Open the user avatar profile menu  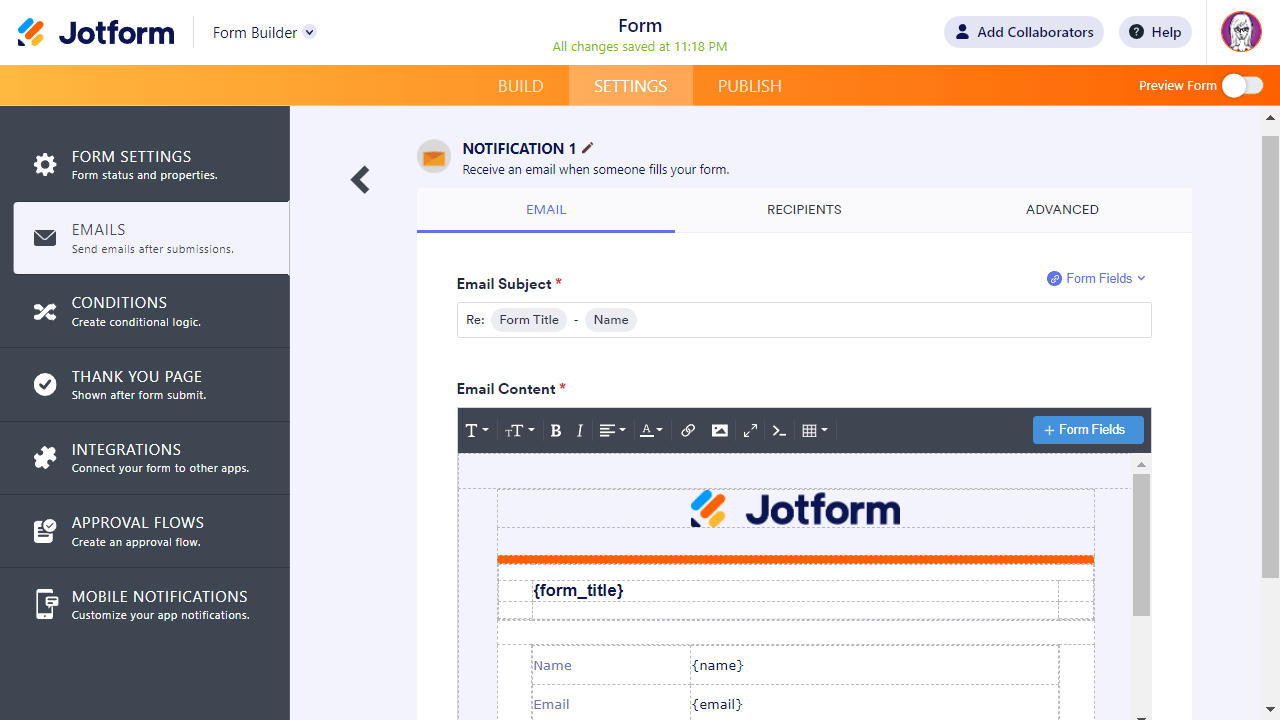[1241, 32]
